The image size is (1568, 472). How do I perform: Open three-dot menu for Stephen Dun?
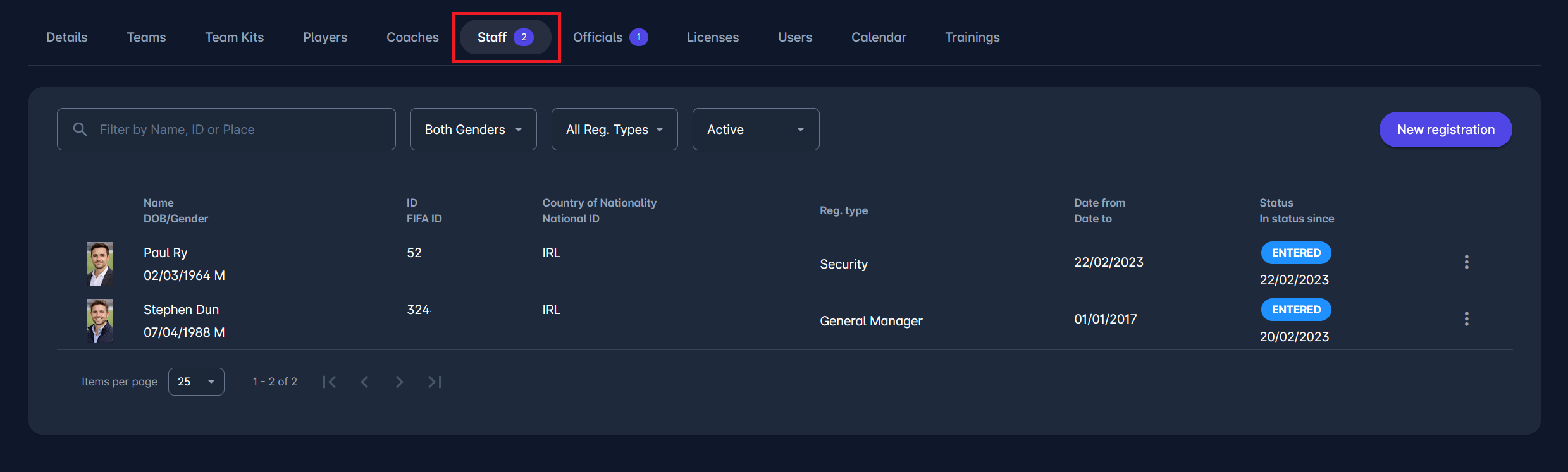pos(1466,319)
